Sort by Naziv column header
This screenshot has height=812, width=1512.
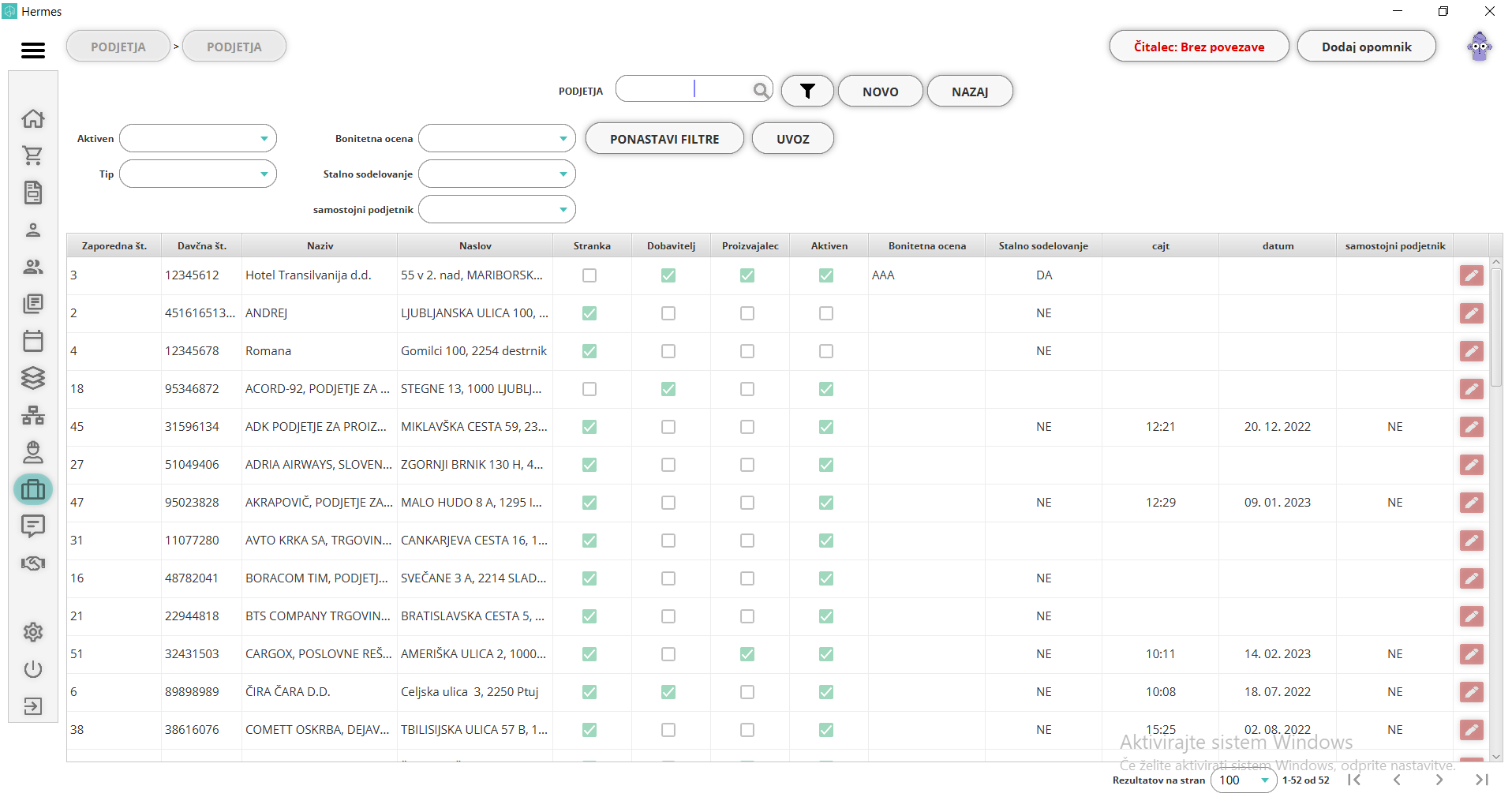tap(320, 246)
